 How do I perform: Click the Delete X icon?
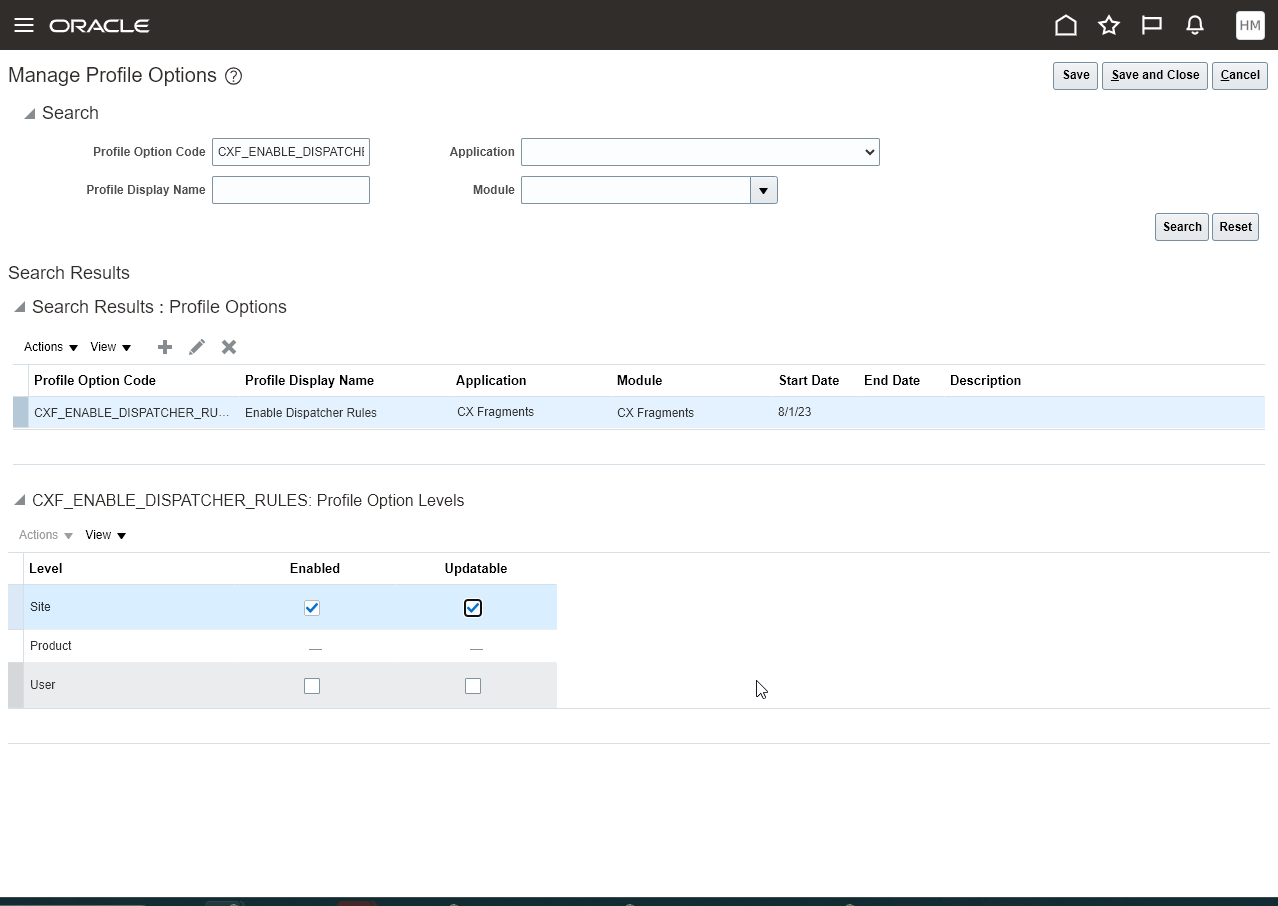[229, 347]
